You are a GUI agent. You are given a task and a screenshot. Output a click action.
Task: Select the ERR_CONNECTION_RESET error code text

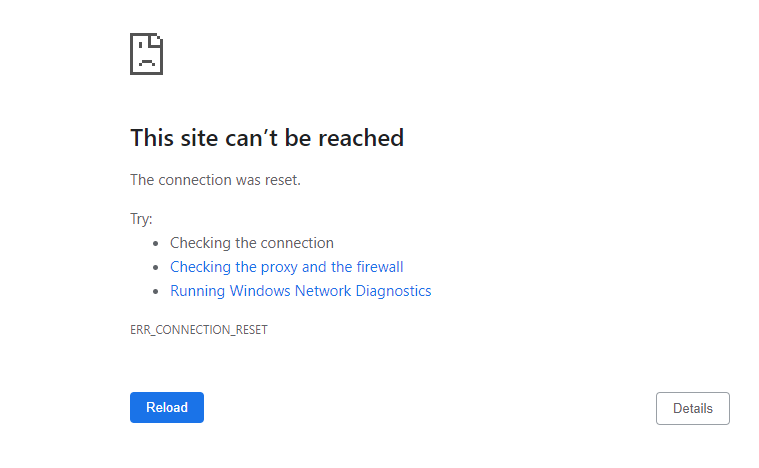click(198, 330)
